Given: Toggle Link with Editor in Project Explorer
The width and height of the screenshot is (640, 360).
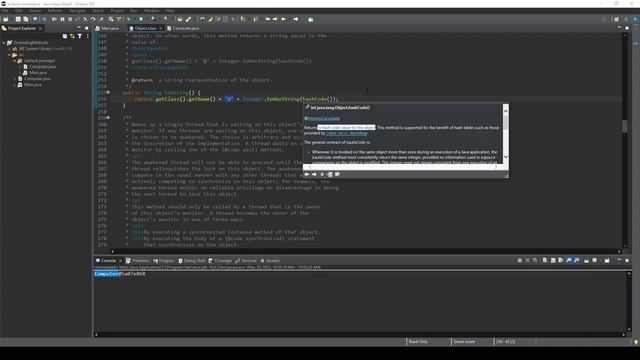Looking at the screenshot, I should point(72,36).
